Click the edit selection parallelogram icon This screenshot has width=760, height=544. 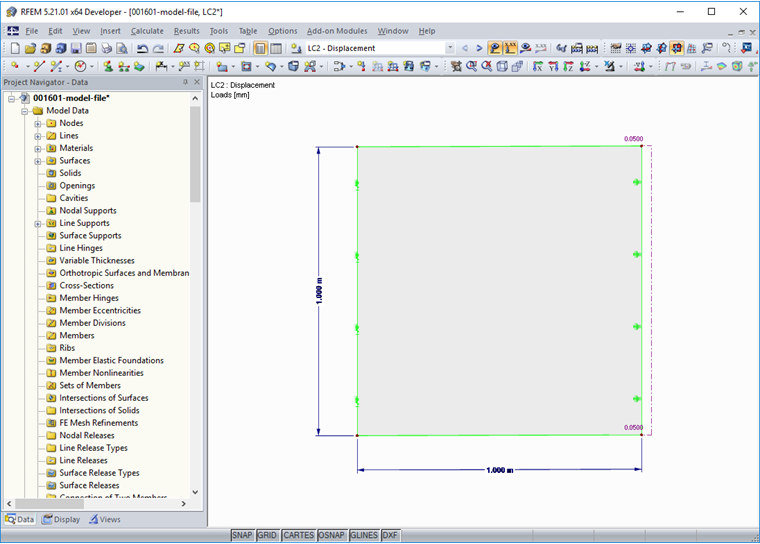pyautogui.click(x=179, y=48)
